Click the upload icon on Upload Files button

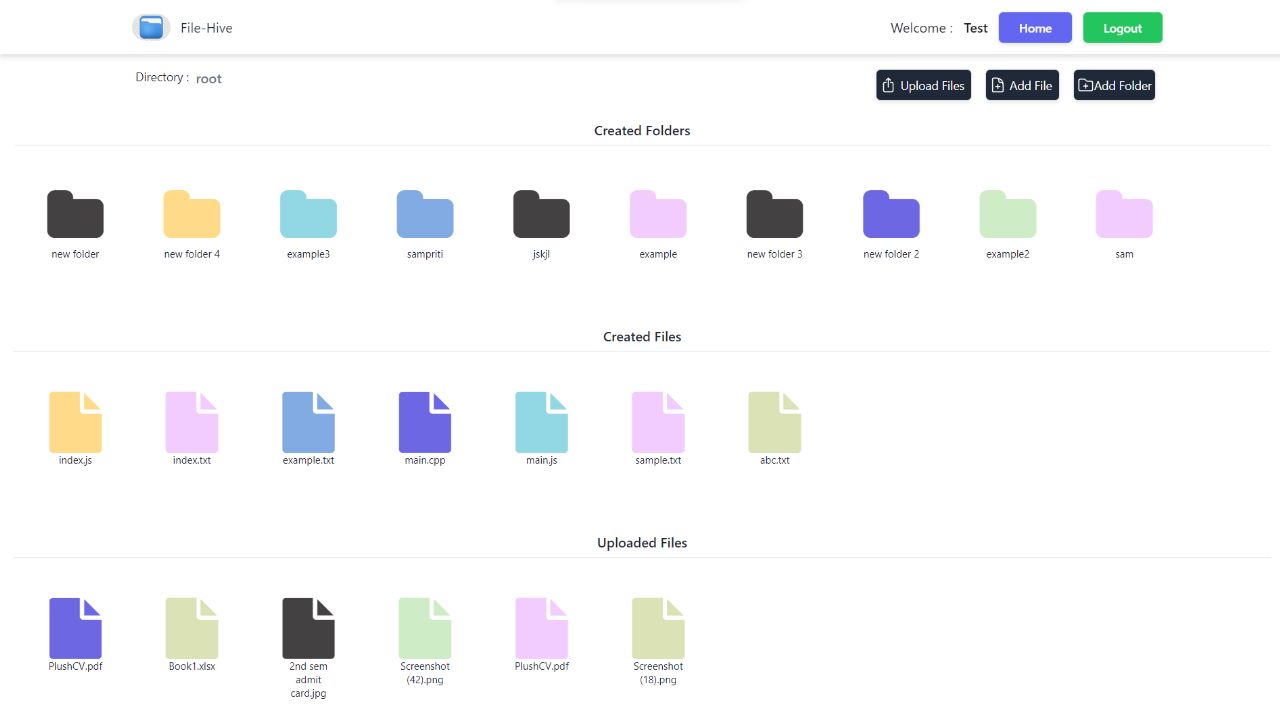coord(889,85)
